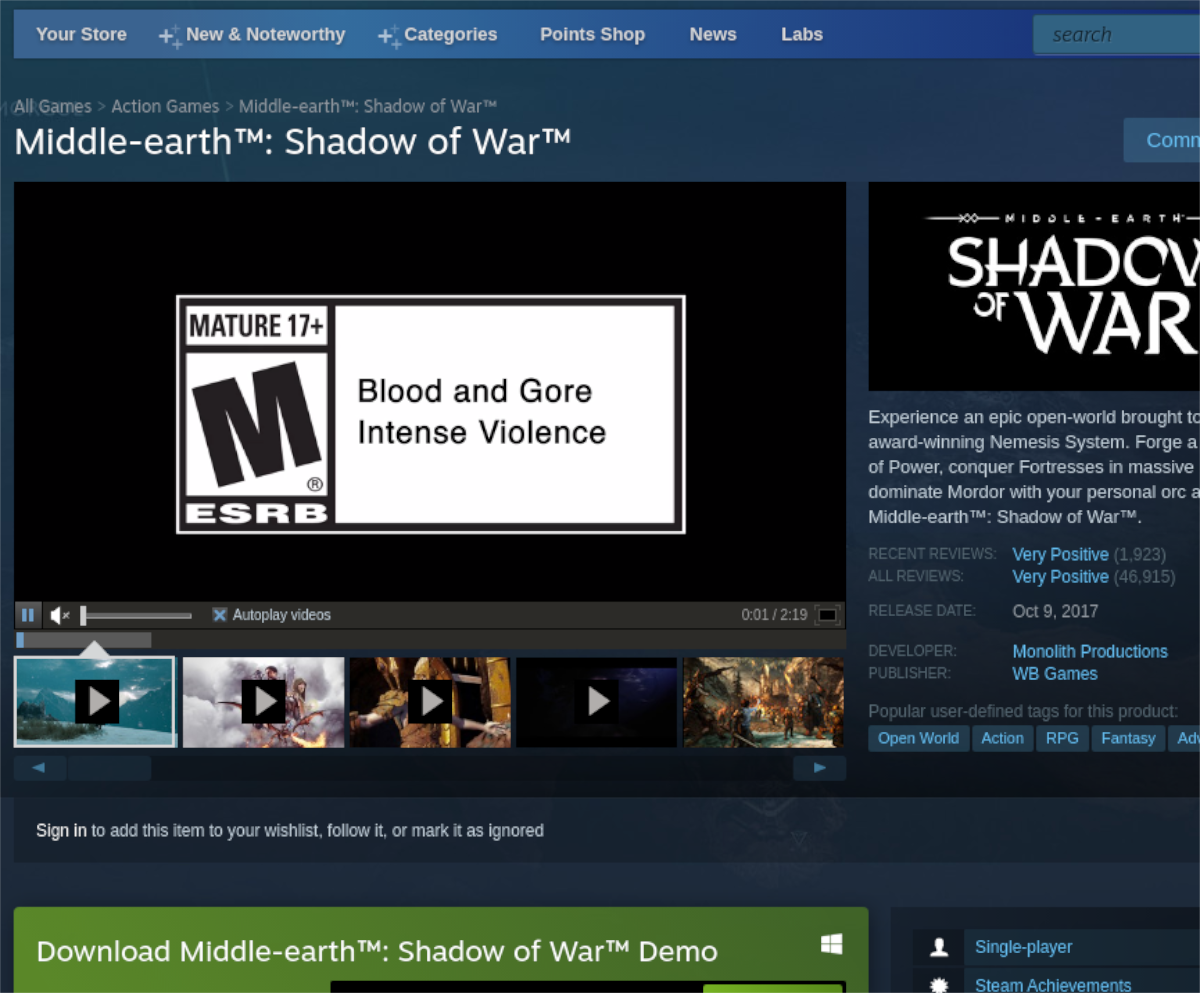Click the store search field

(x=1115, y=35)
